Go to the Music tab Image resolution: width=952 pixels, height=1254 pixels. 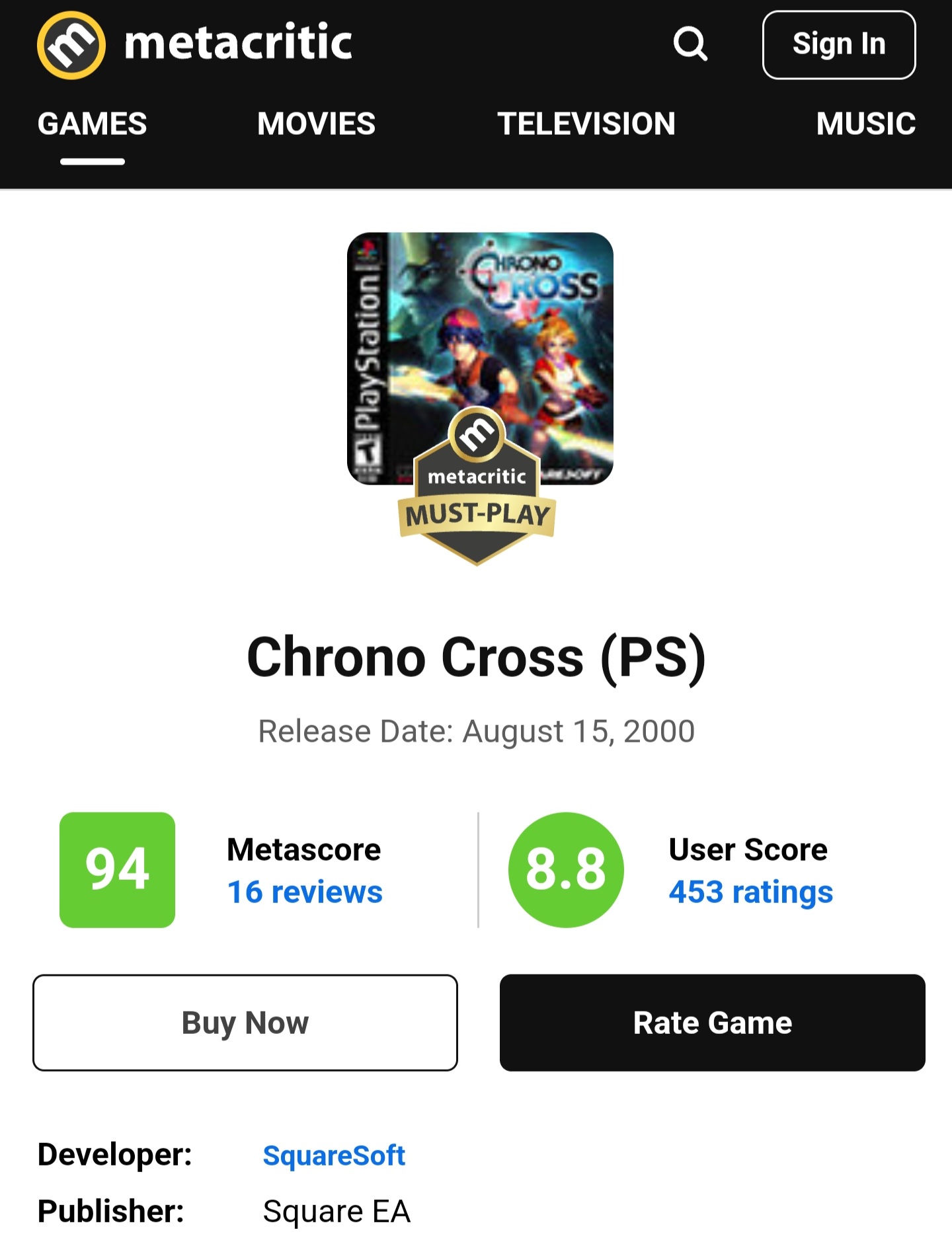(865, 124)
